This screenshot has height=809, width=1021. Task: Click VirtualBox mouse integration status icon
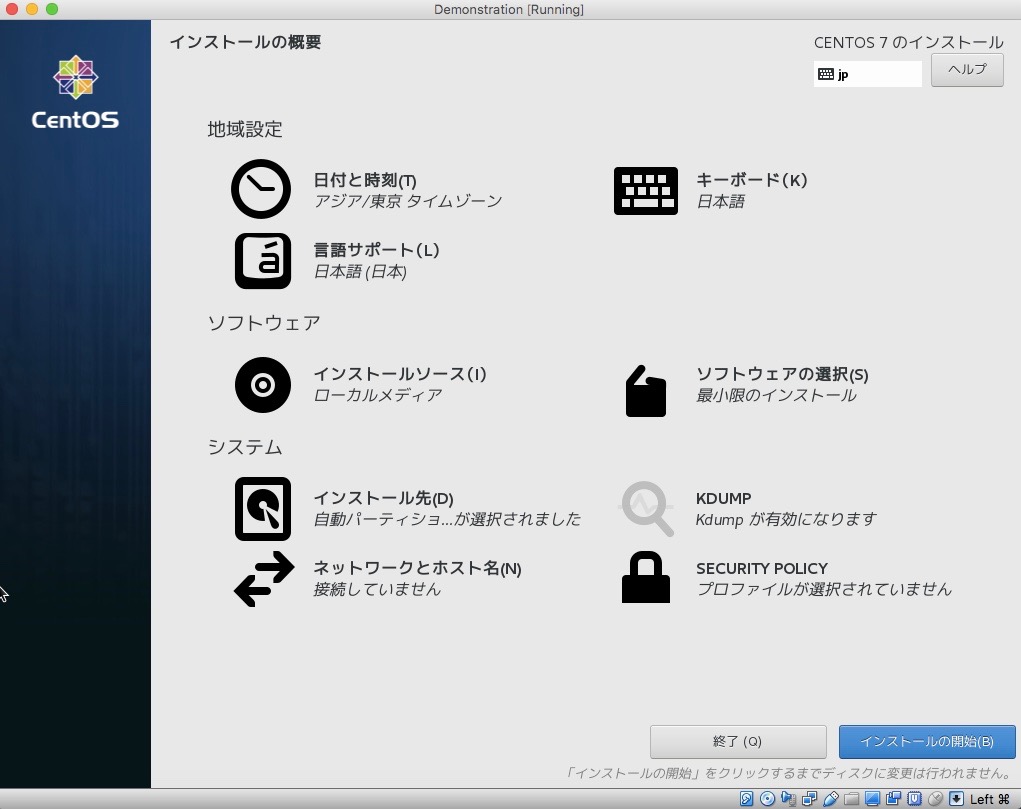click(x=935, y=799)
